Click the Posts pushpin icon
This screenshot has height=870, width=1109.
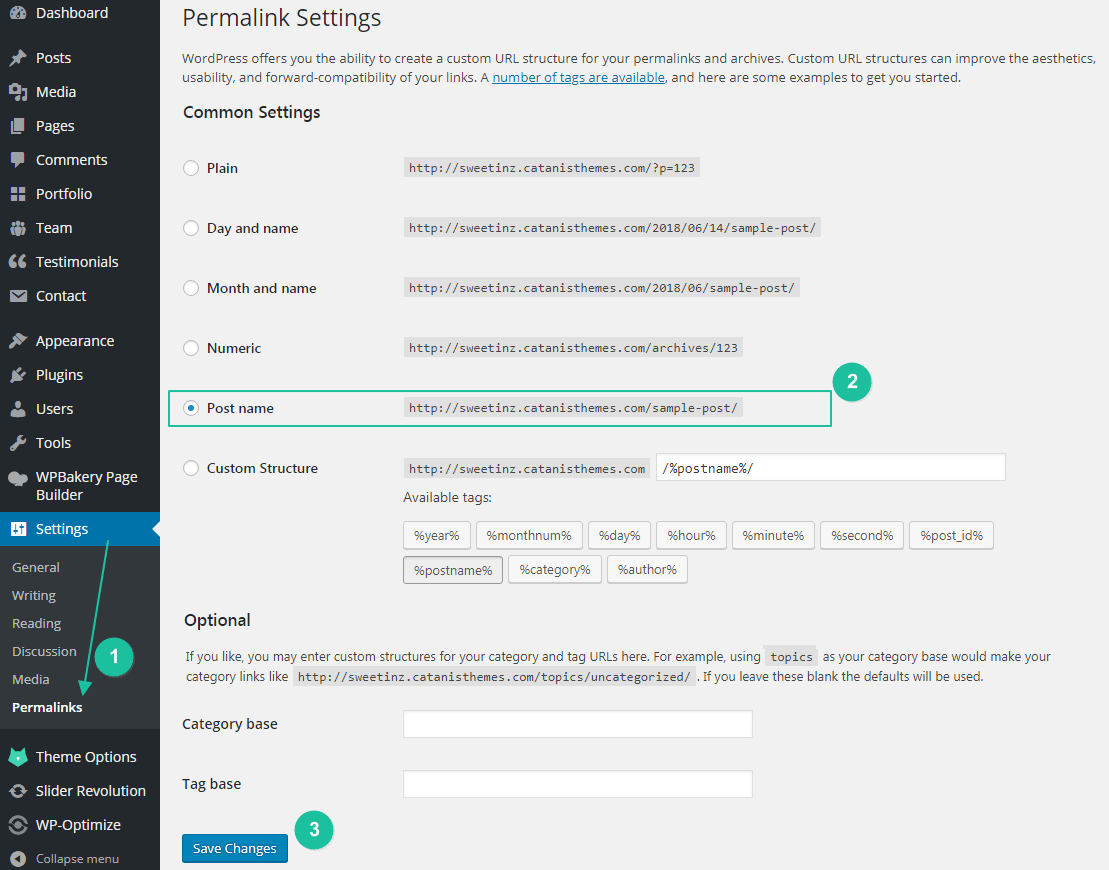coord(18,58)
